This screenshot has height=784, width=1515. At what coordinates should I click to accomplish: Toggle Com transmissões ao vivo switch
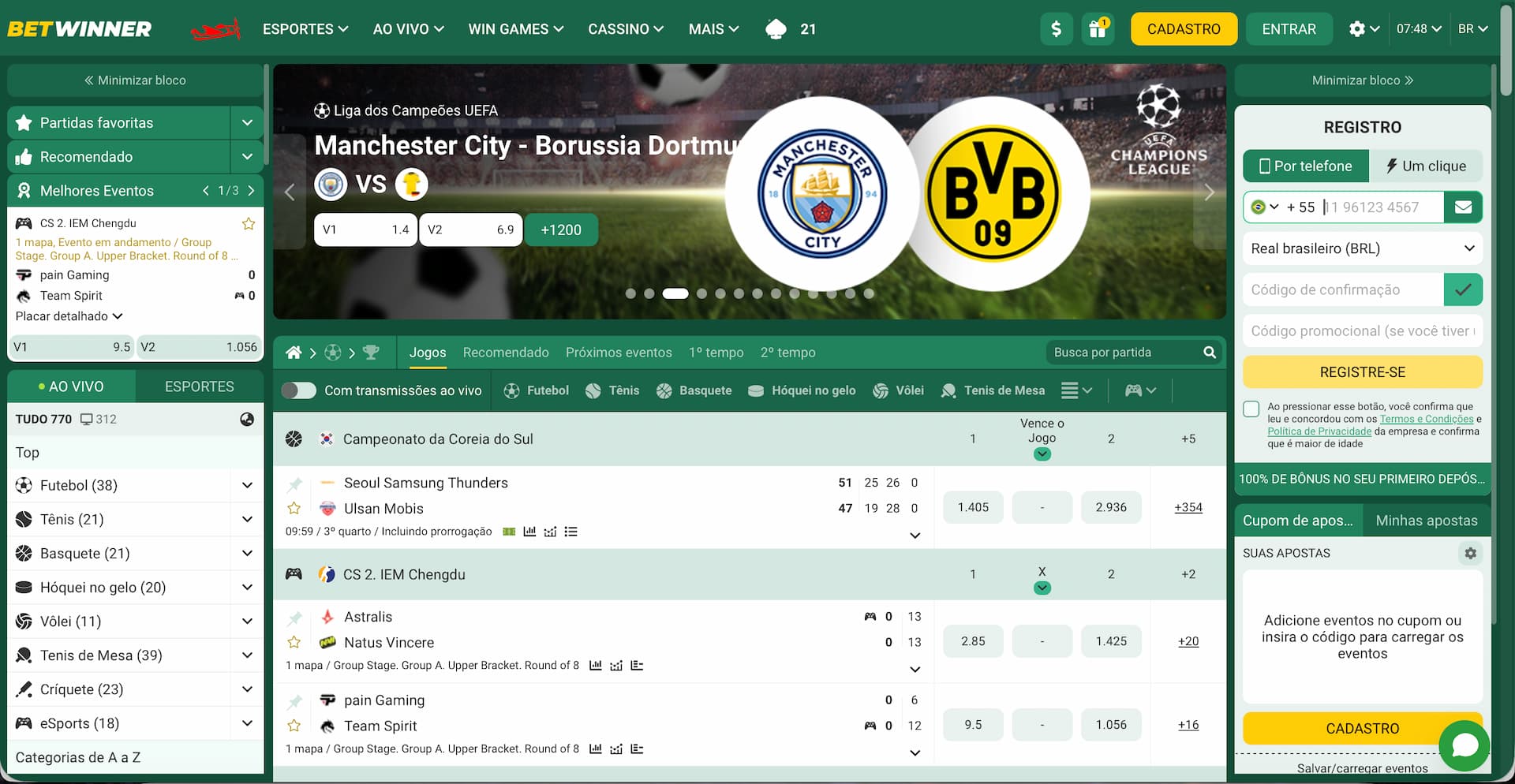pyautogui.click(x=299, y=390)
